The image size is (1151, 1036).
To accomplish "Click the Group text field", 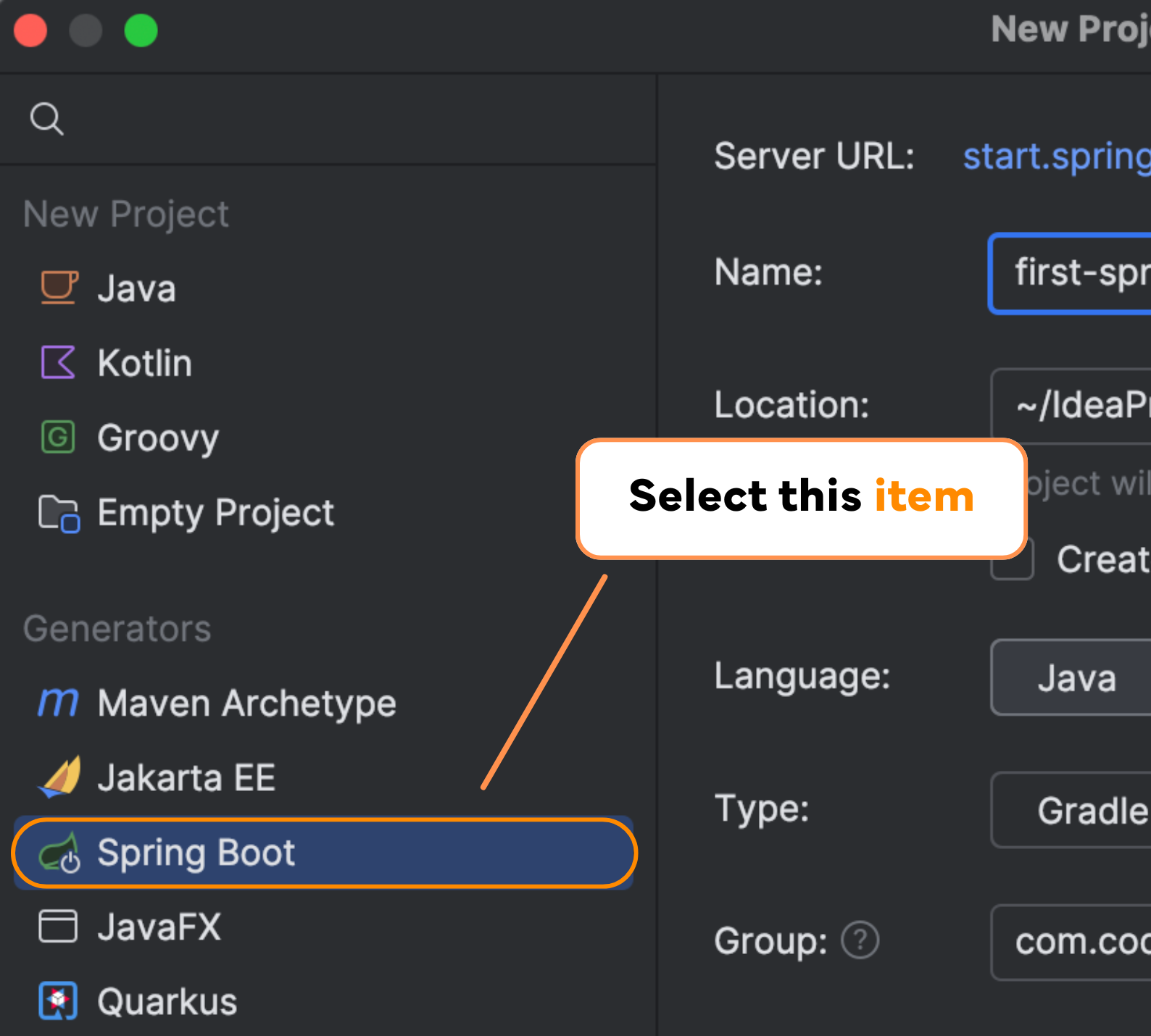I will tap(1071, 942).
